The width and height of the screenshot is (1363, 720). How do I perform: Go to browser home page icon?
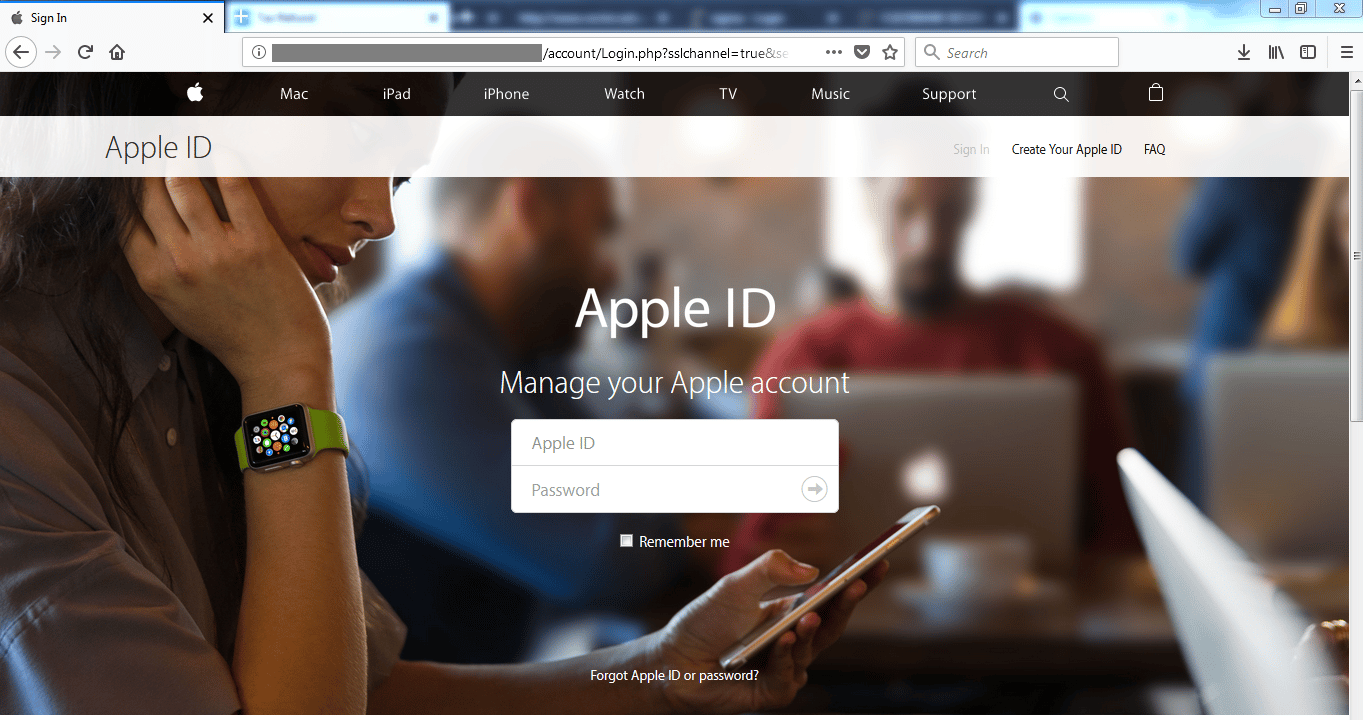pyautogui.click(x=117, y=53)
